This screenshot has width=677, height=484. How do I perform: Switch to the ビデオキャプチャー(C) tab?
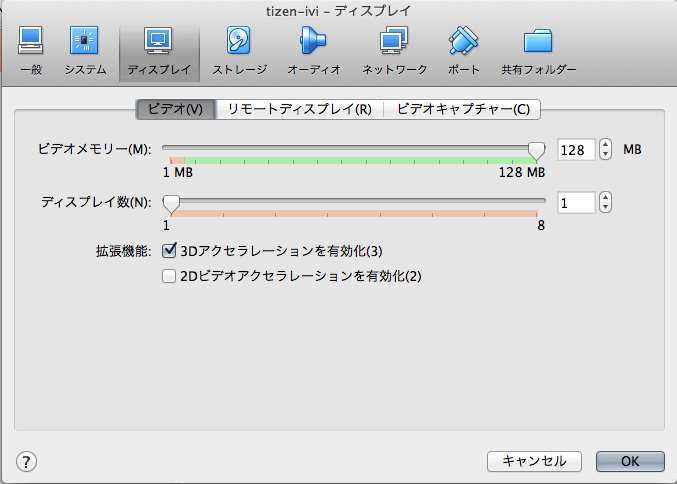(462, 109)
